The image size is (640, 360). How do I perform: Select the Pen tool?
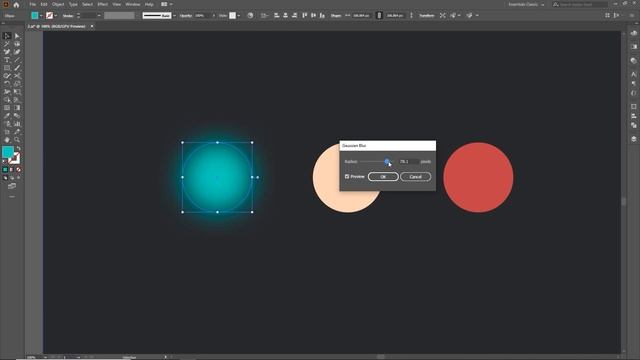point(7,52)
